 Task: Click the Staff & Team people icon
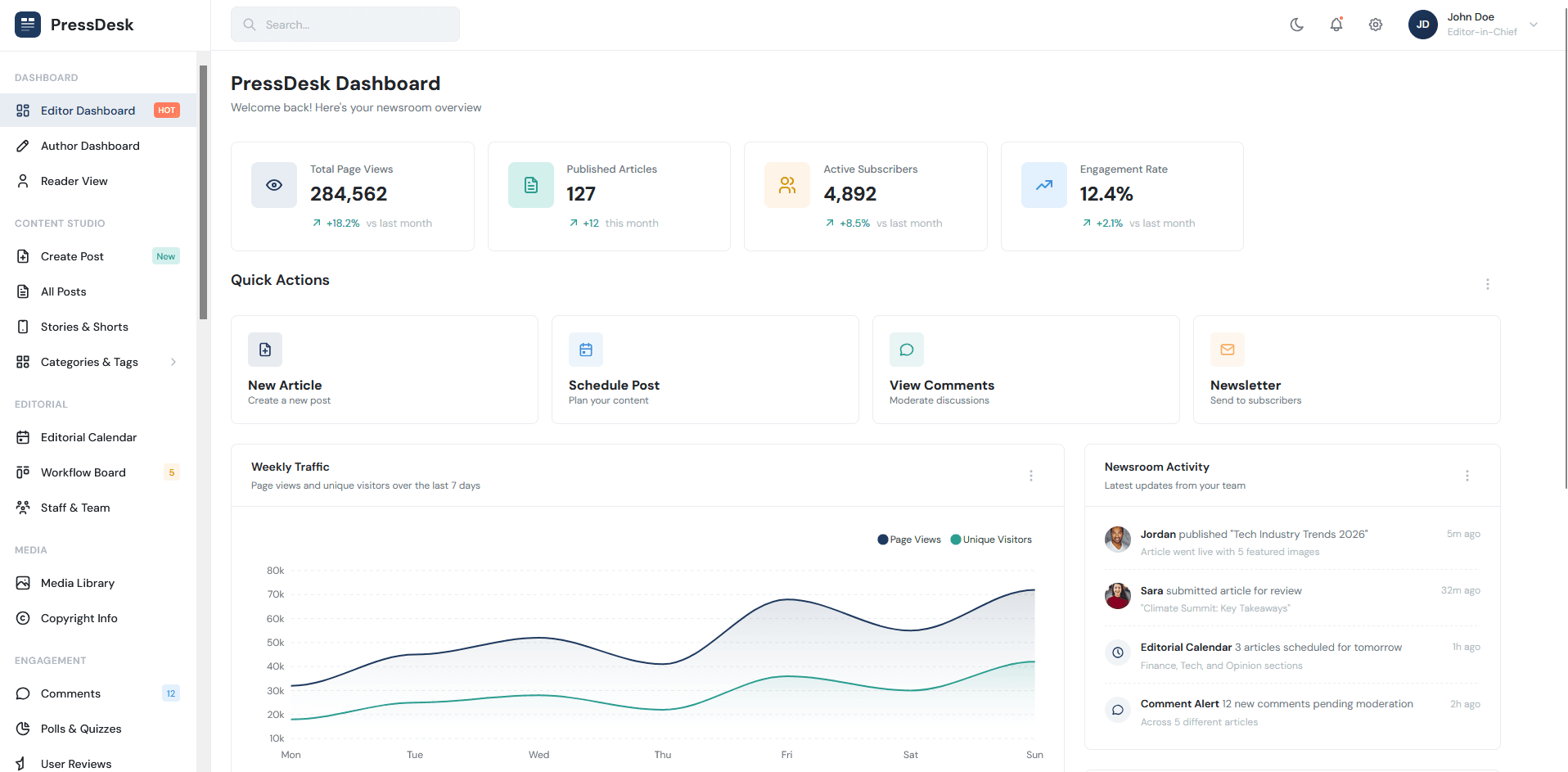[23, 508]
